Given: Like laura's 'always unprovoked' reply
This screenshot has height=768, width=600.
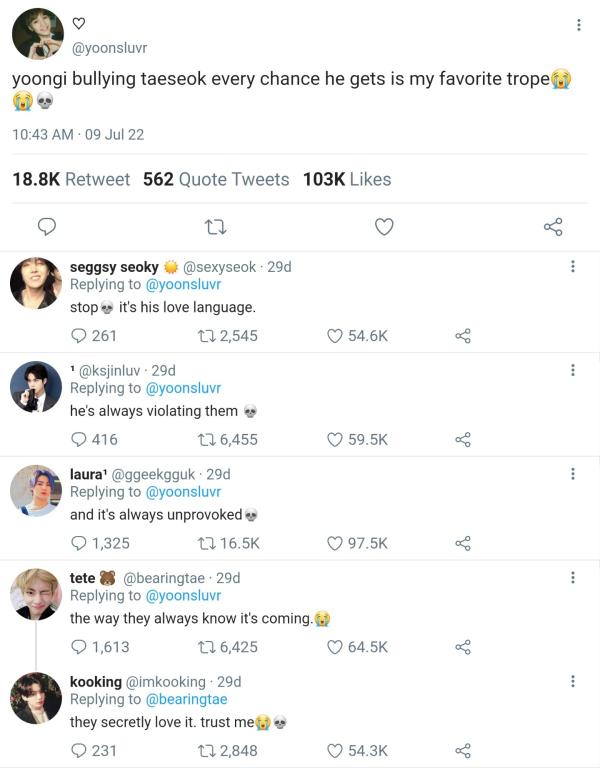Looking at the screenshot, I should [x=336, y=543].
